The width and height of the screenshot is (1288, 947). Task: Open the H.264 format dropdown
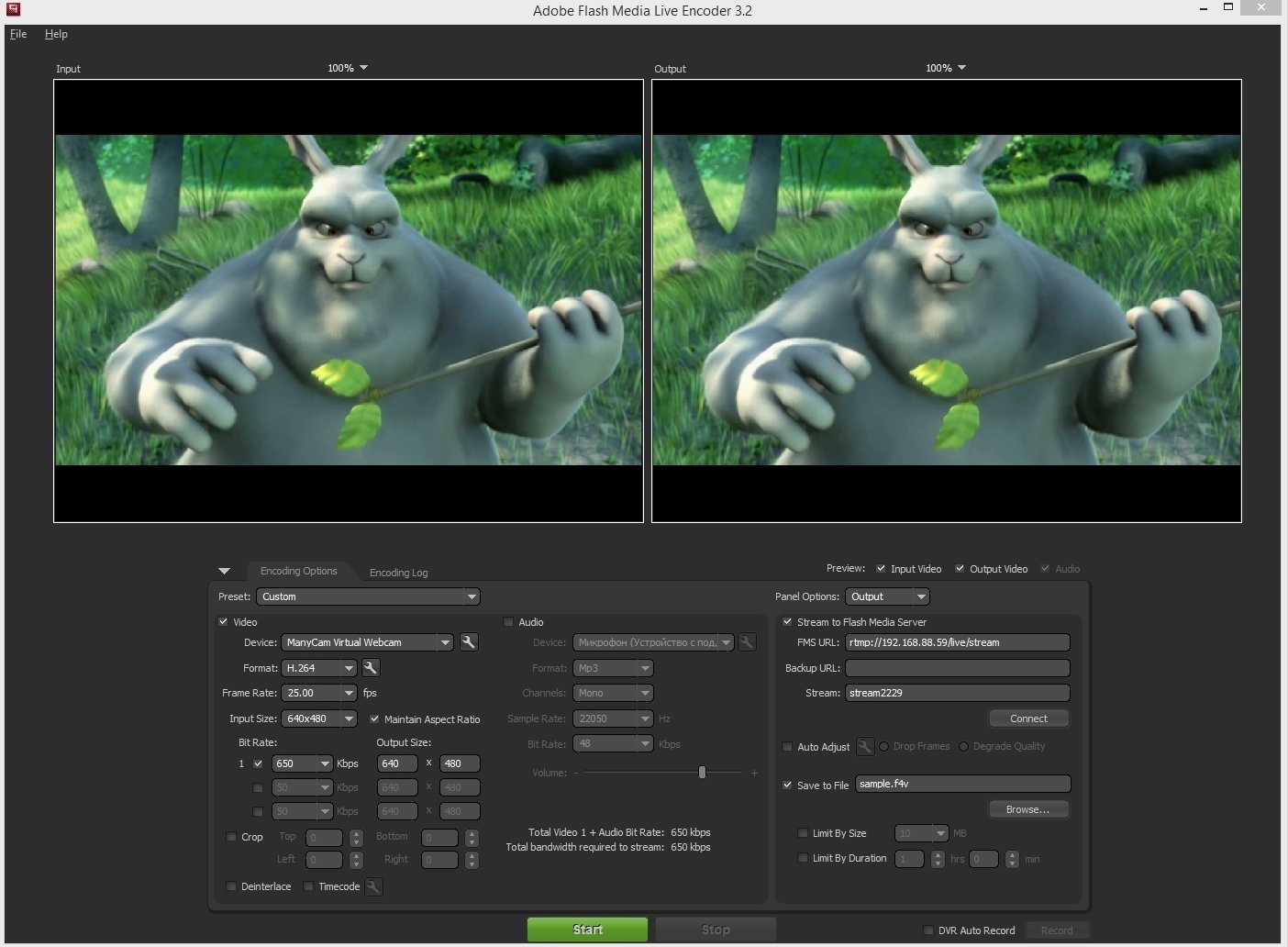click(319, 668)
